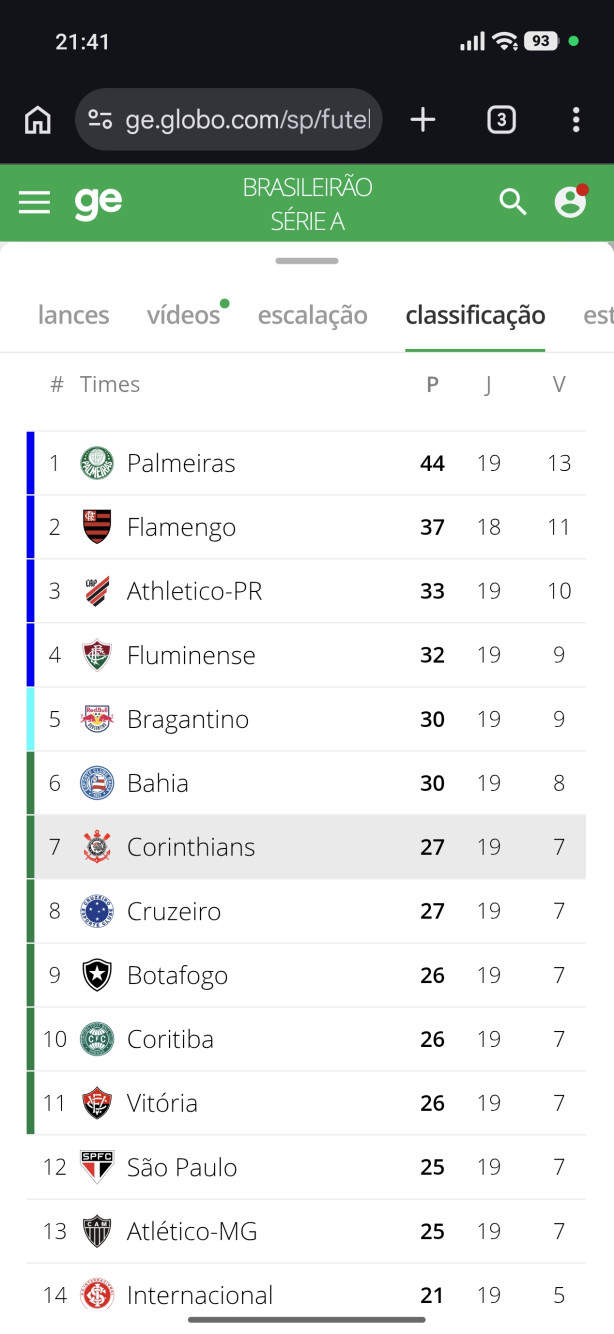This screenshot has width=614, height=1334.
Task: Switch to the lances tab
Action: coord(73,315)
